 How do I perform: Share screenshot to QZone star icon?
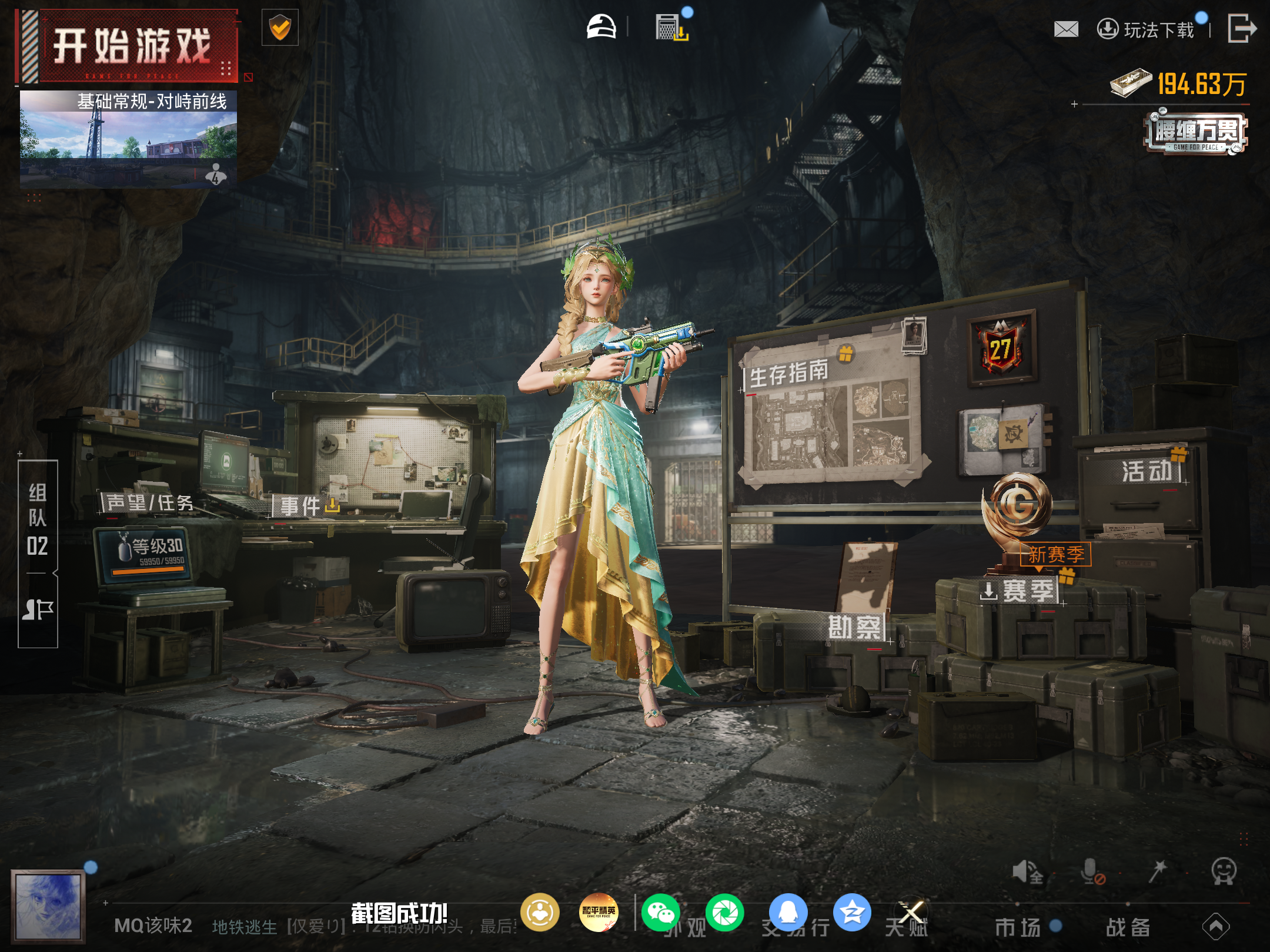click(x=852, y=913)
